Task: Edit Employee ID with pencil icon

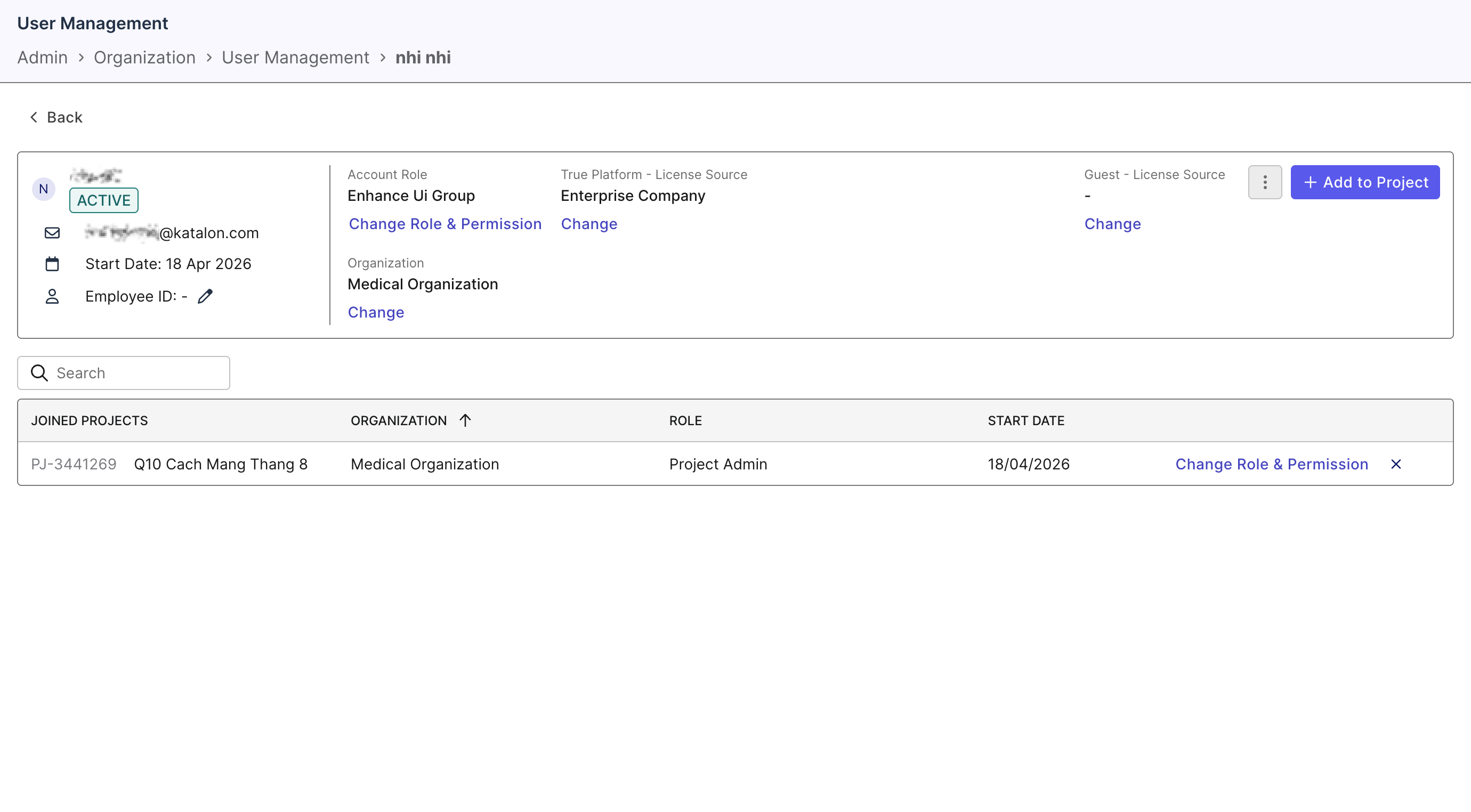Action: pos(205,296)
